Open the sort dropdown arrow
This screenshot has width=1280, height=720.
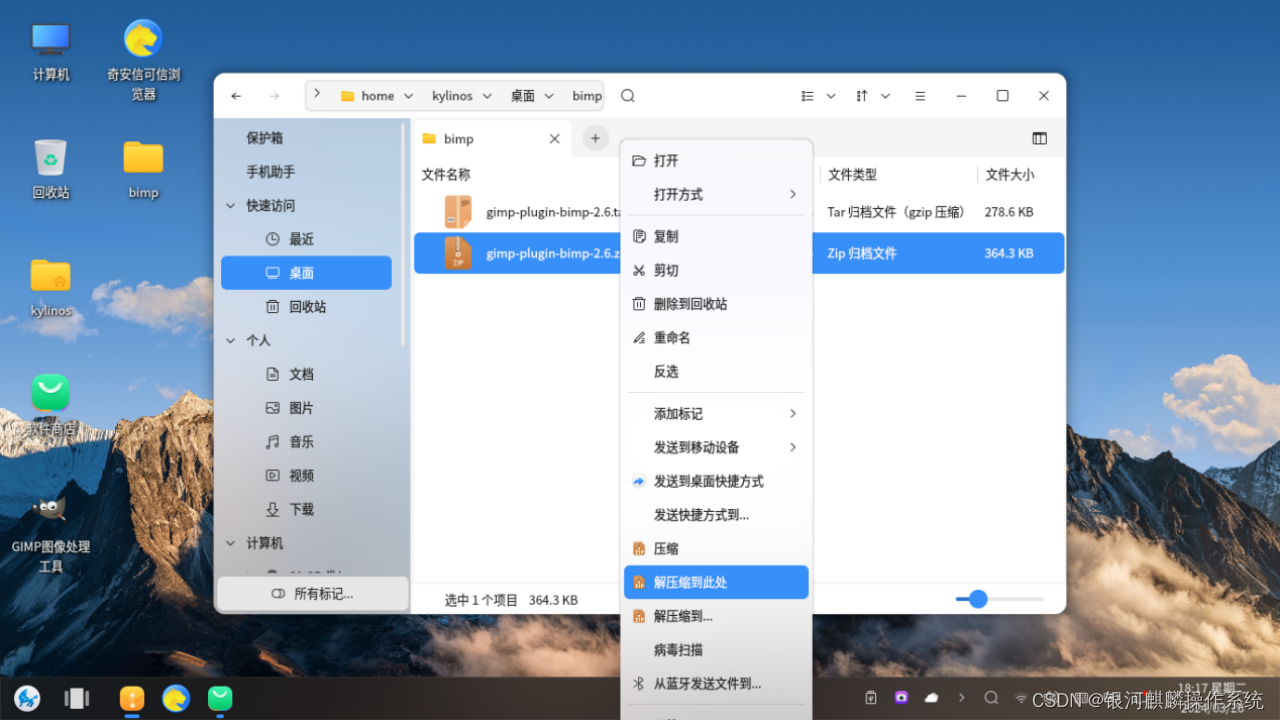[x=885, y=96]
